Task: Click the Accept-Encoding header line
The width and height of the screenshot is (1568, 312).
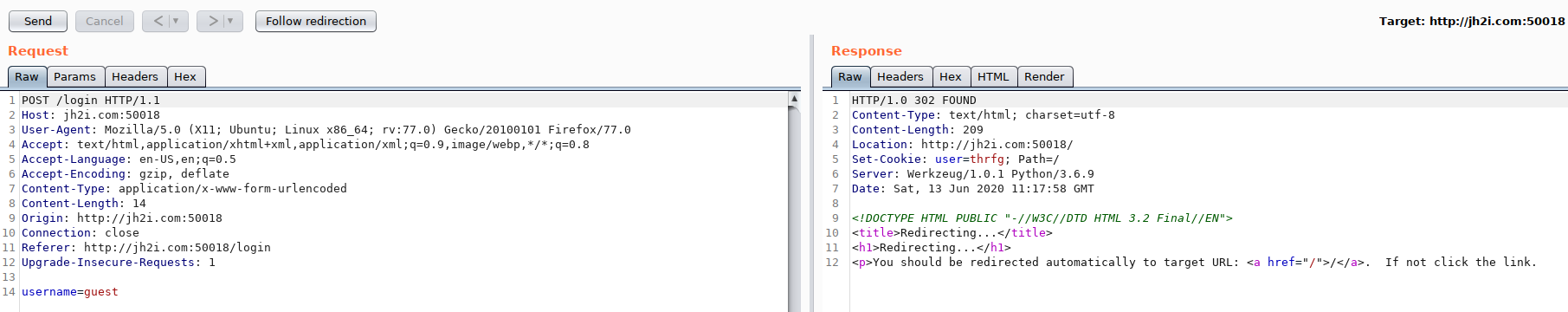Action: [126, 174]
